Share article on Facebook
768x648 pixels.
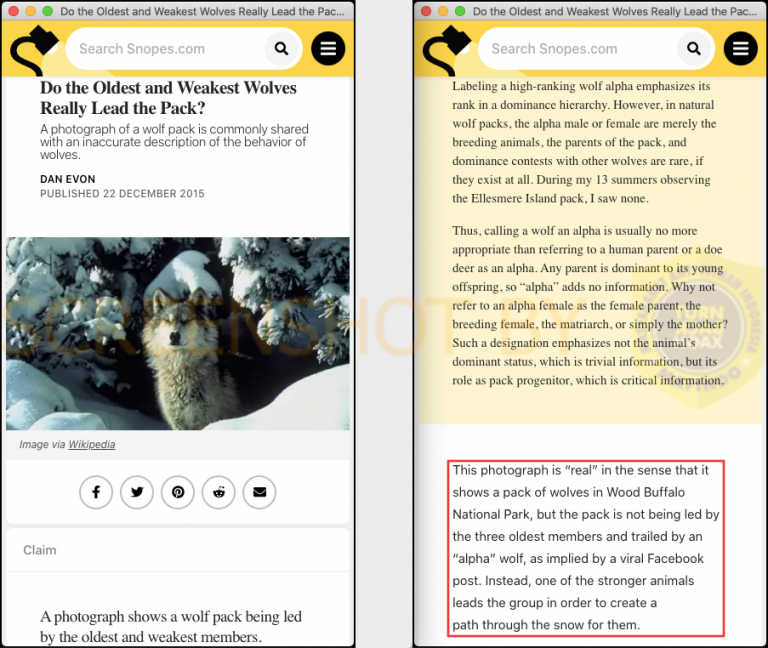[96, 492]
